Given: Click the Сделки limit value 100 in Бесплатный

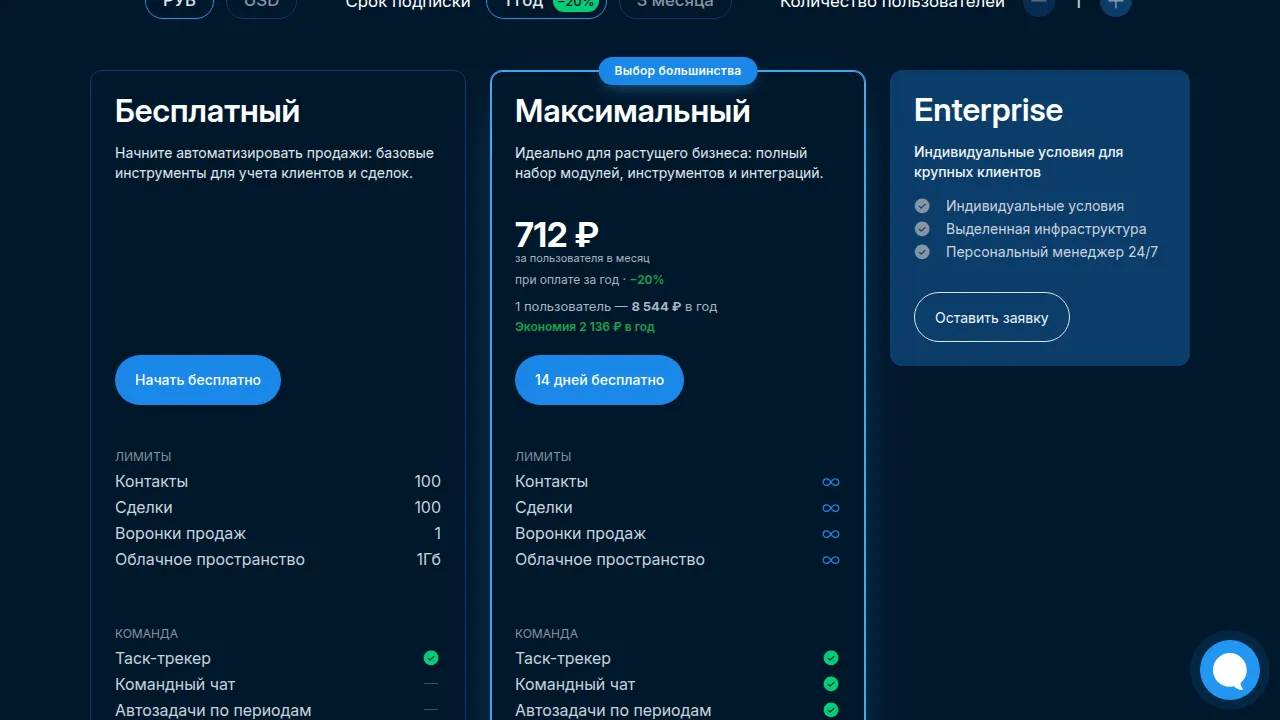Looking at the screenshot, I should [427, 508].
